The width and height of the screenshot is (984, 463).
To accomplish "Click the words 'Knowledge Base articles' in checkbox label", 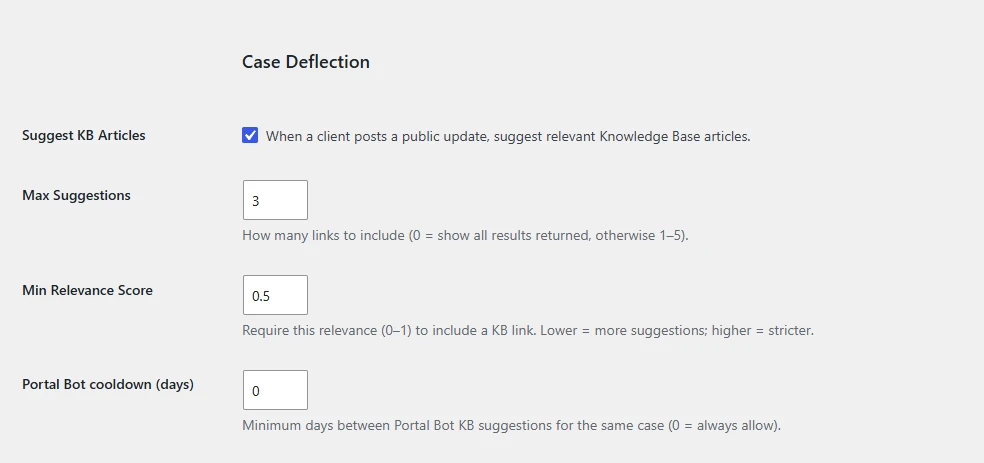I will click(675, 136).
